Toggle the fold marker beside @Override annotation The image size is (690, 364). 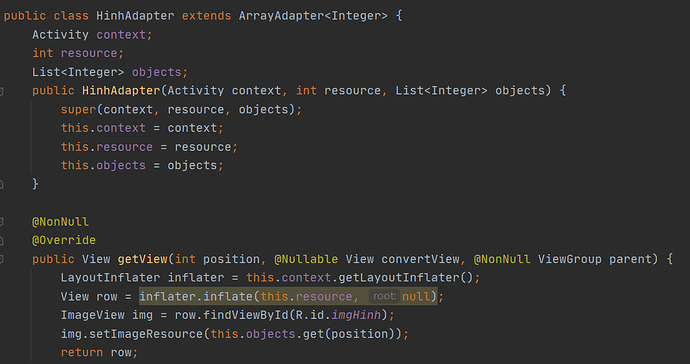tap(1, 240)
